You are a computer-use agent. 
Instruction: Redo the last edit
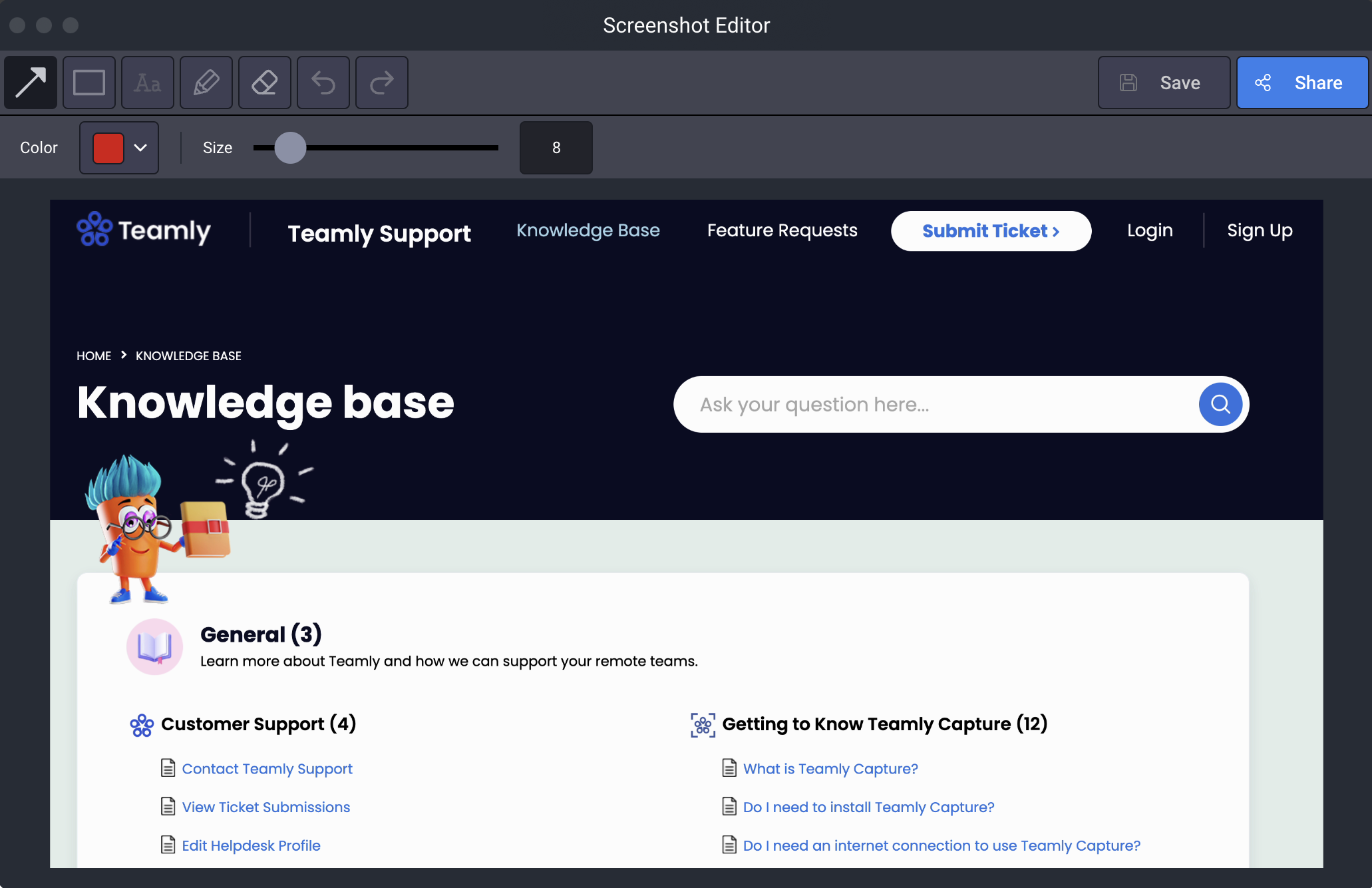[x=382, y=83]
